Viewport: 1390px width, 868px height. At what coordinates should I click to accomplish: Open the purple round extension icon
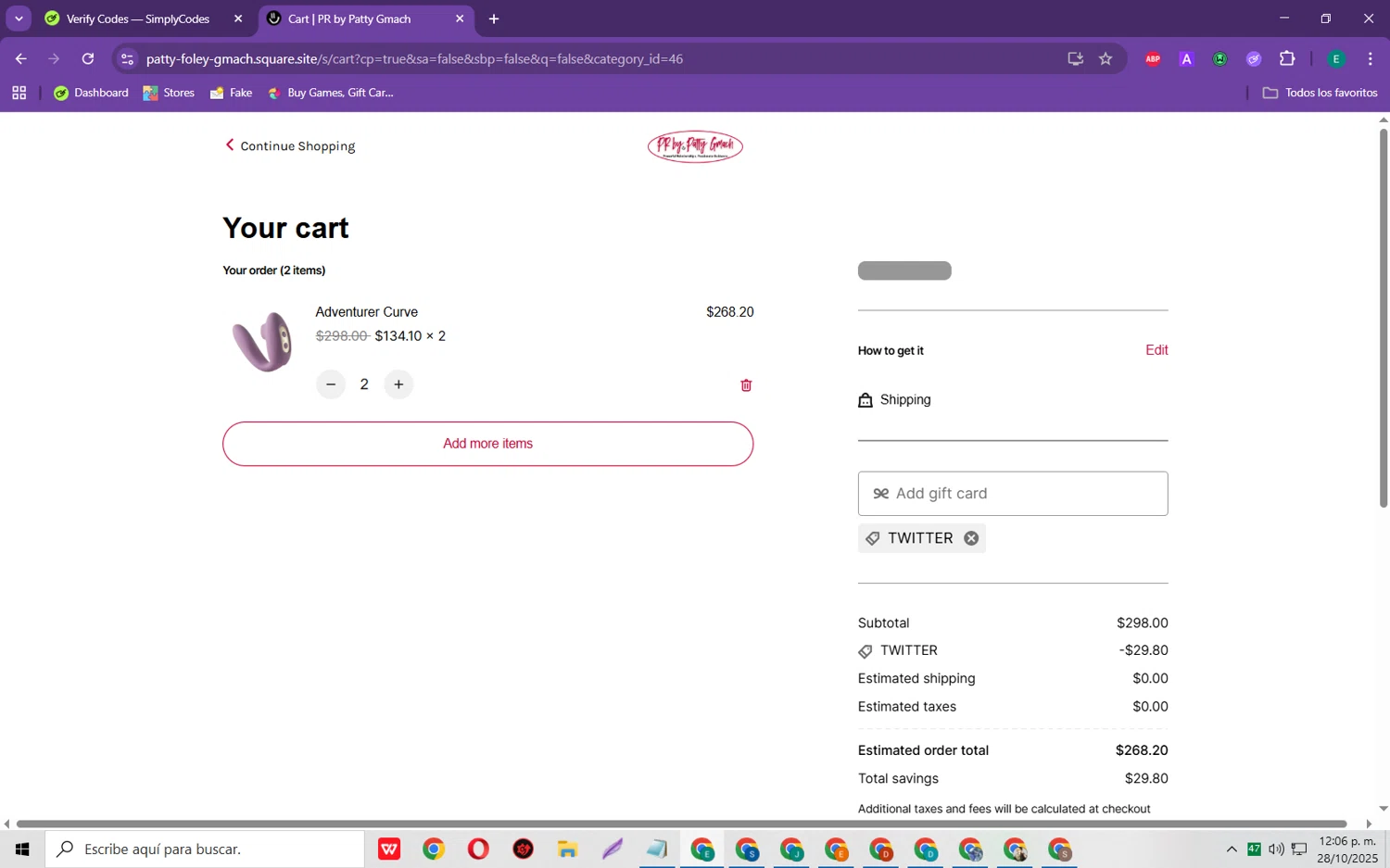point(1254,58)
